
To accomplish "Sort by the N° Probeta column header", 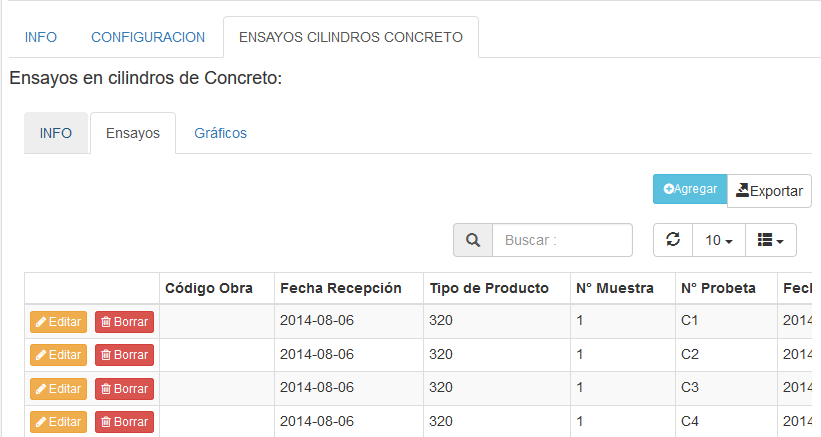I will 717,288.
